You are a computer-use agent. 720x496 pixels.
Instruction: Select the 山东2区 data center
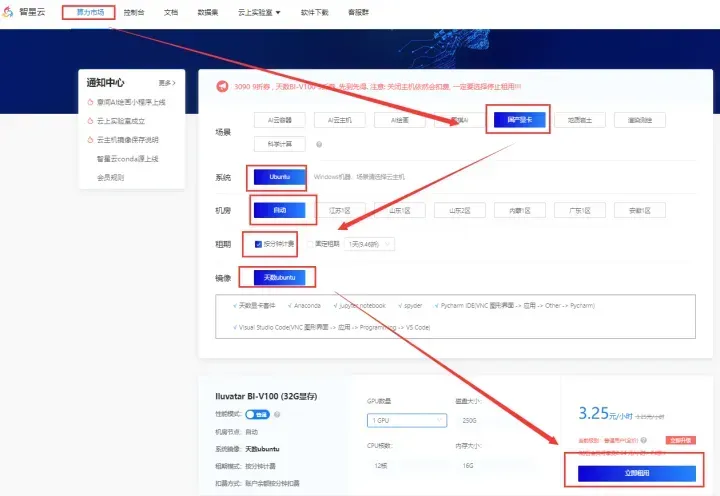[460, 210]
